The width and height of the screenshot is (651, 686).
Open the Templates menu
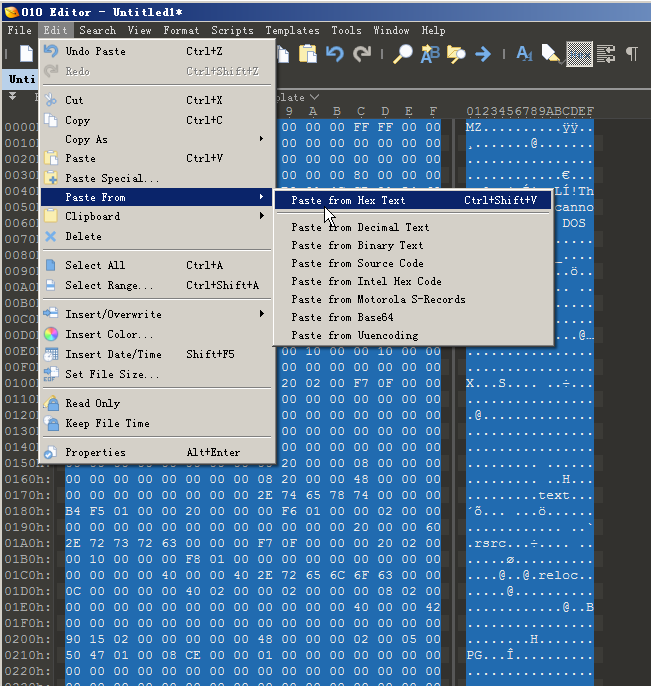(x=292, y=31)
